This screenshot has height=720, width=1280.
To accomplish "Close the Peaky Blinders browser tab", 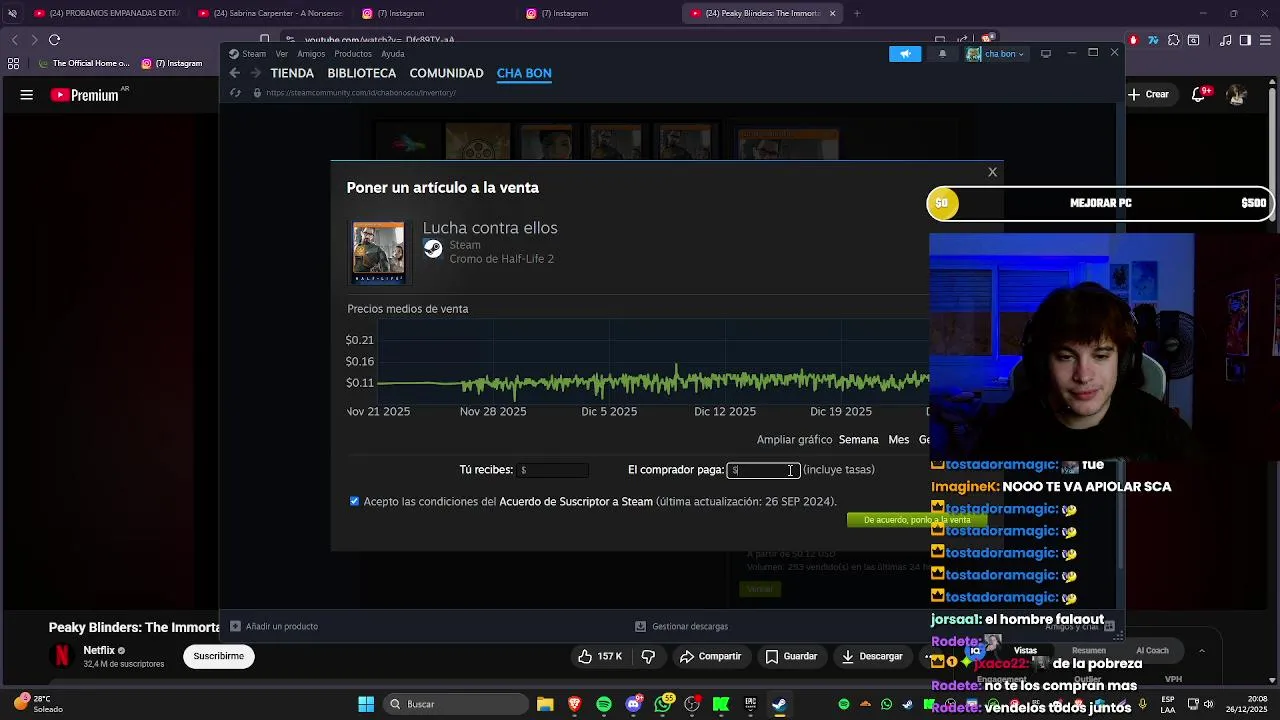I will pos(831,13).
